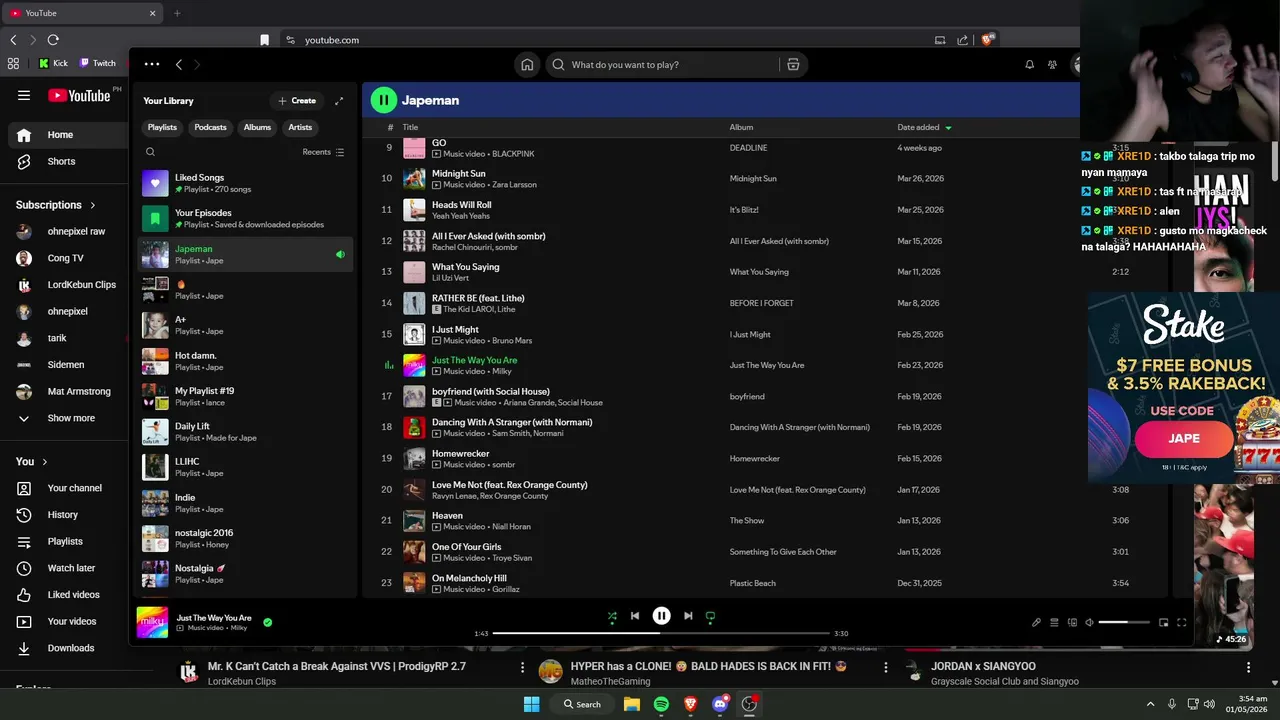Expand the YouTube Subscriptions section chevron
1280x720 pixels.
[x=93, y=205]
